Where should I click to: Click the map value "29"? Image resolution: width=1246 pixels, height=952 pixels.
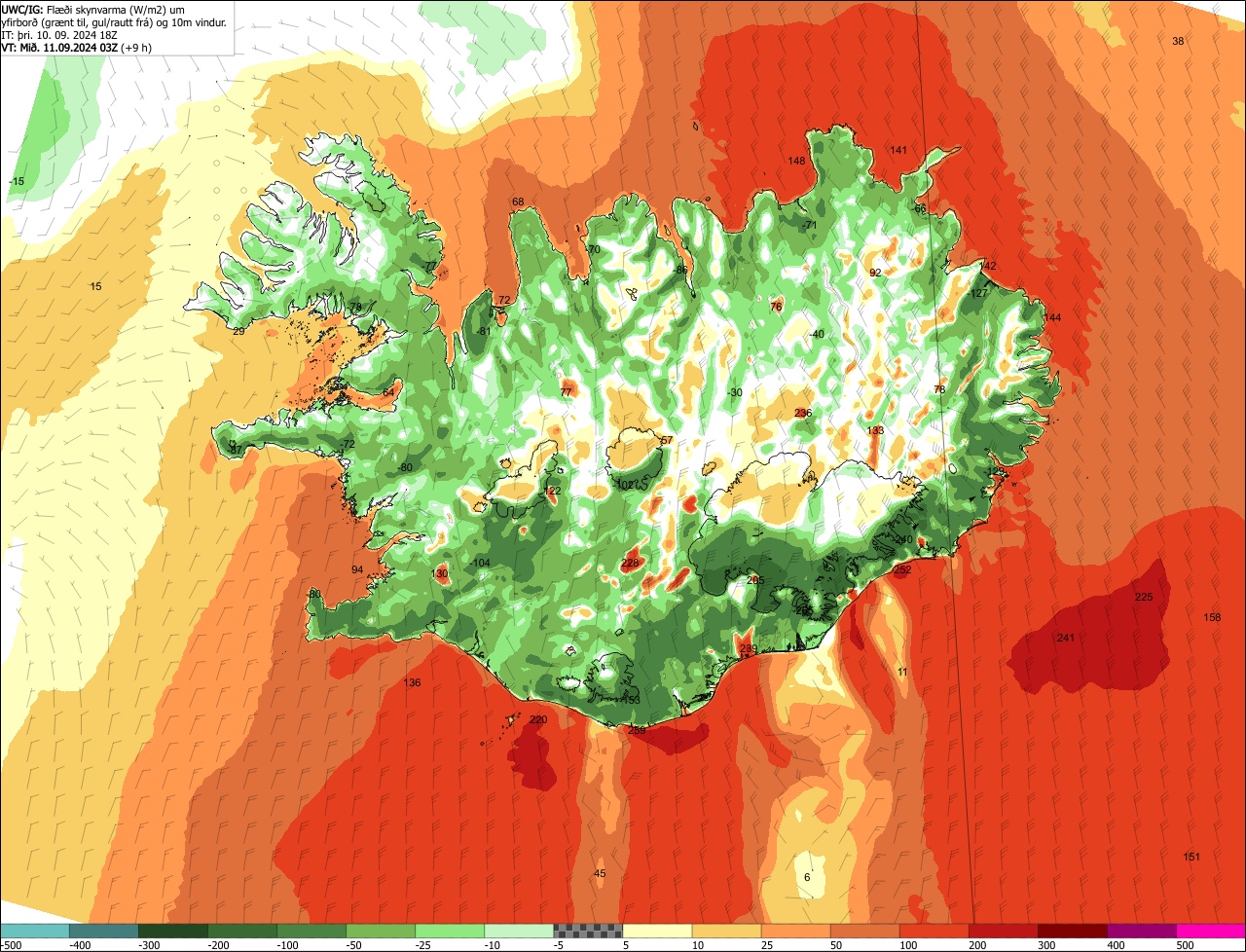pyautogui.click(x=238, y=332)
